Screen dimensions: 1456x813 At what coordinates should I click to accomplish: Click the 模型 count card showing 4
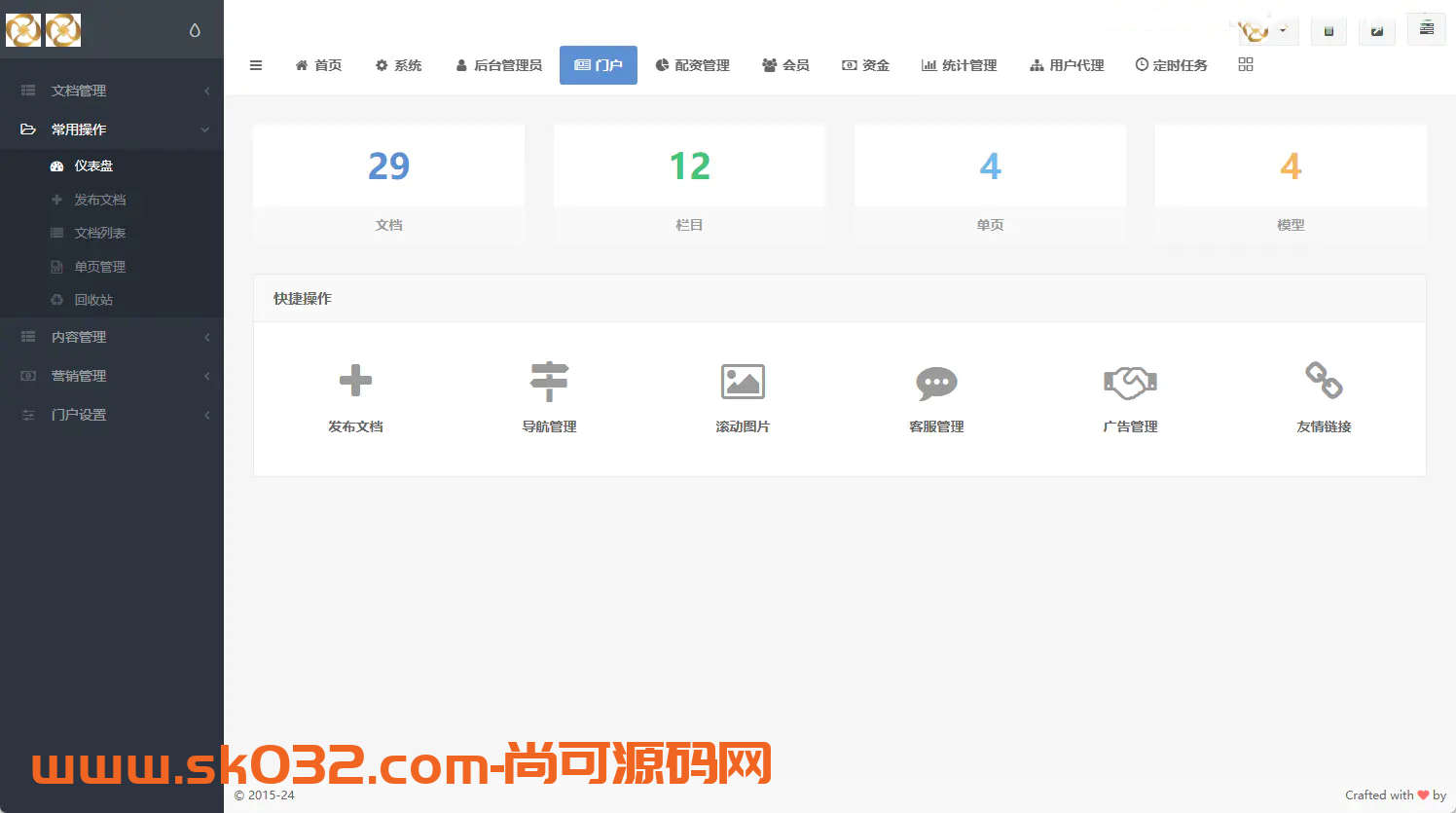1291,184
